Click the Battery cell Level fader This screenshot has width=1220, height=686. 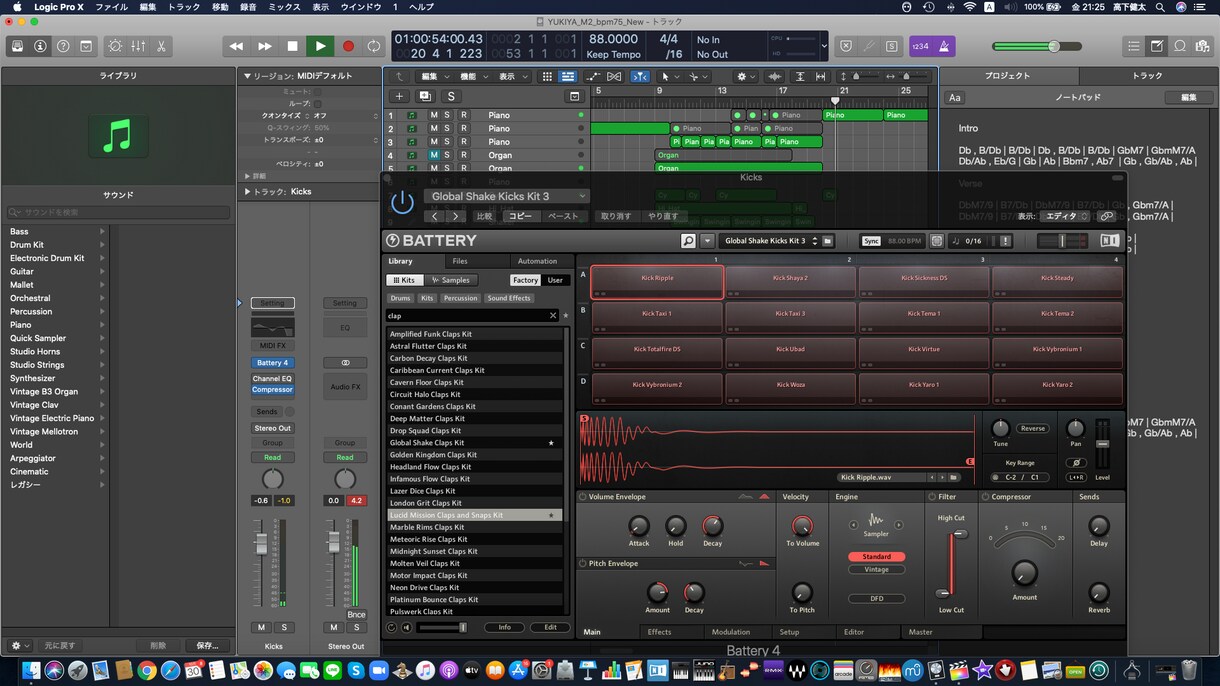[1103, 444]
